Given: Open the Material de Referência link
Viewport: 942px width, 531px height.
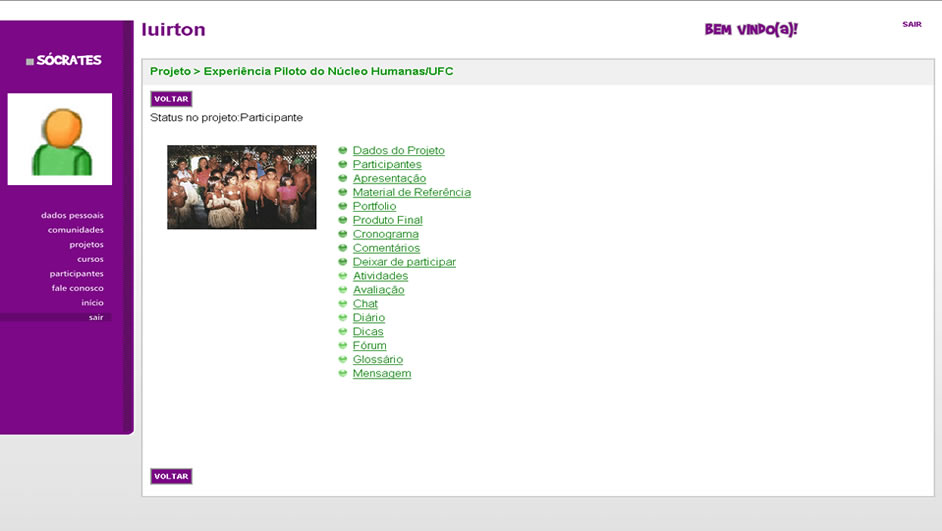Looking at the screenshot, I should click(411, 193).
